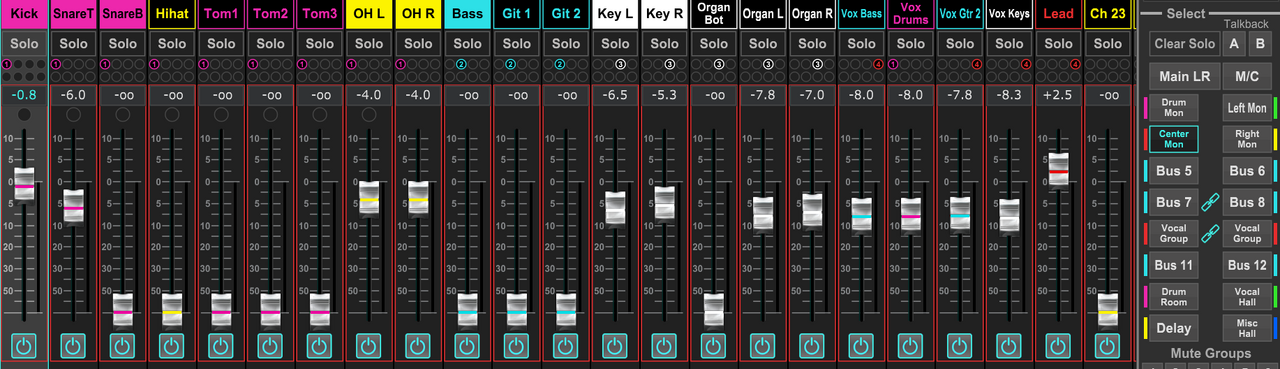The height and width of the screenshot is (369, 1280).
Task: Select the M/C mix button
Action: click(x=1247, y=77)
